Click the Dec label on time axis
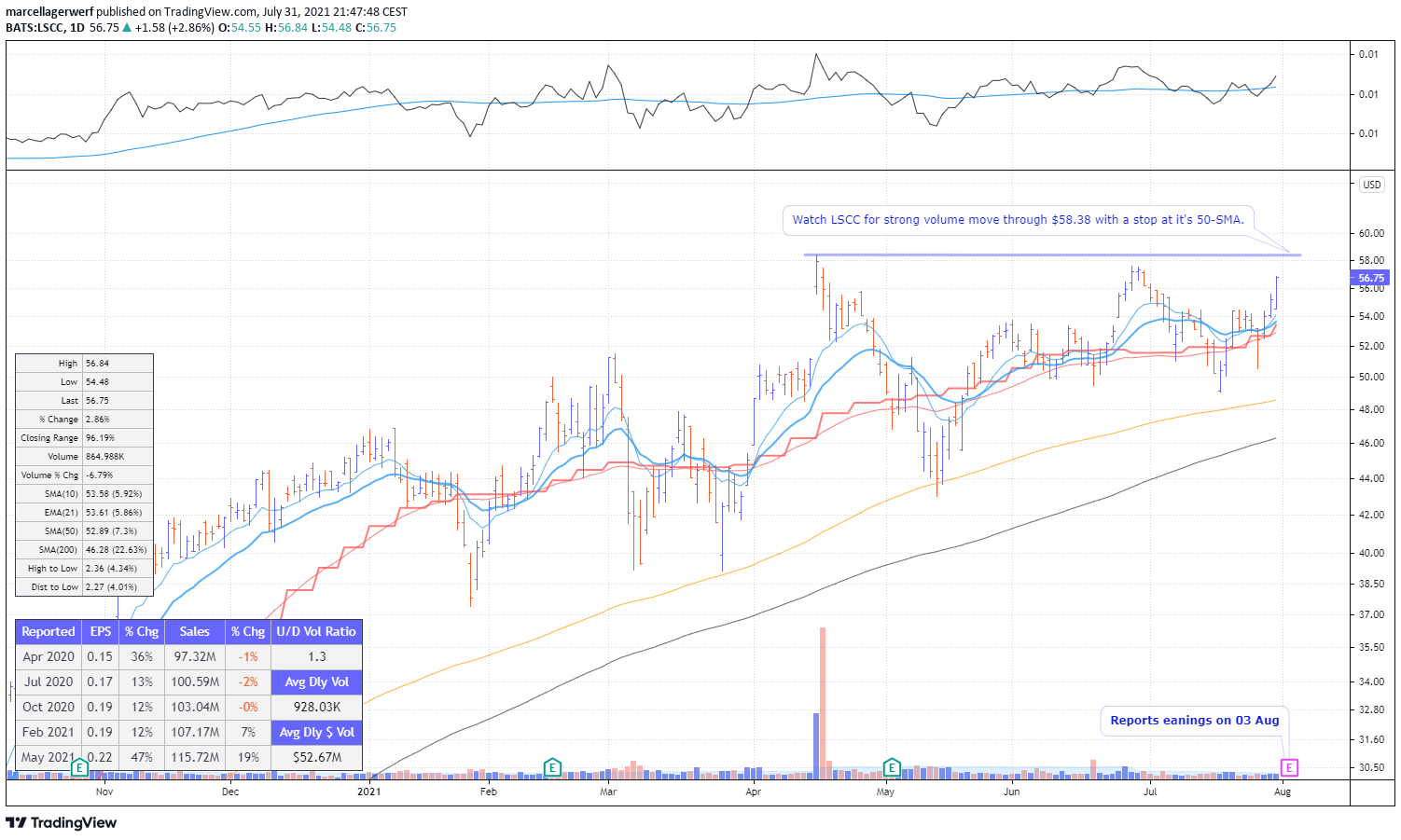Image resolution: width=1401 pixels, height=840 pixels. click(230, 792)
